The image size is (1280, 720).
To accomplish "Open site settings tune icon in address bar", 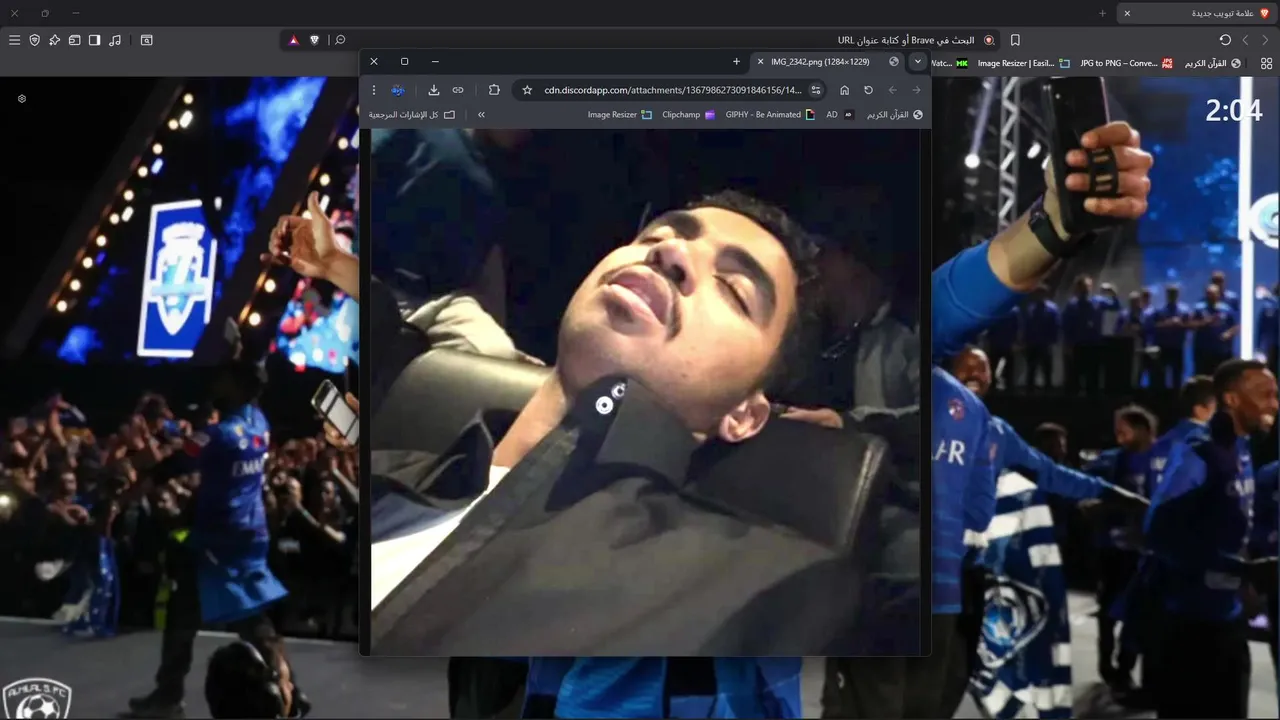I will coord(816,90).
